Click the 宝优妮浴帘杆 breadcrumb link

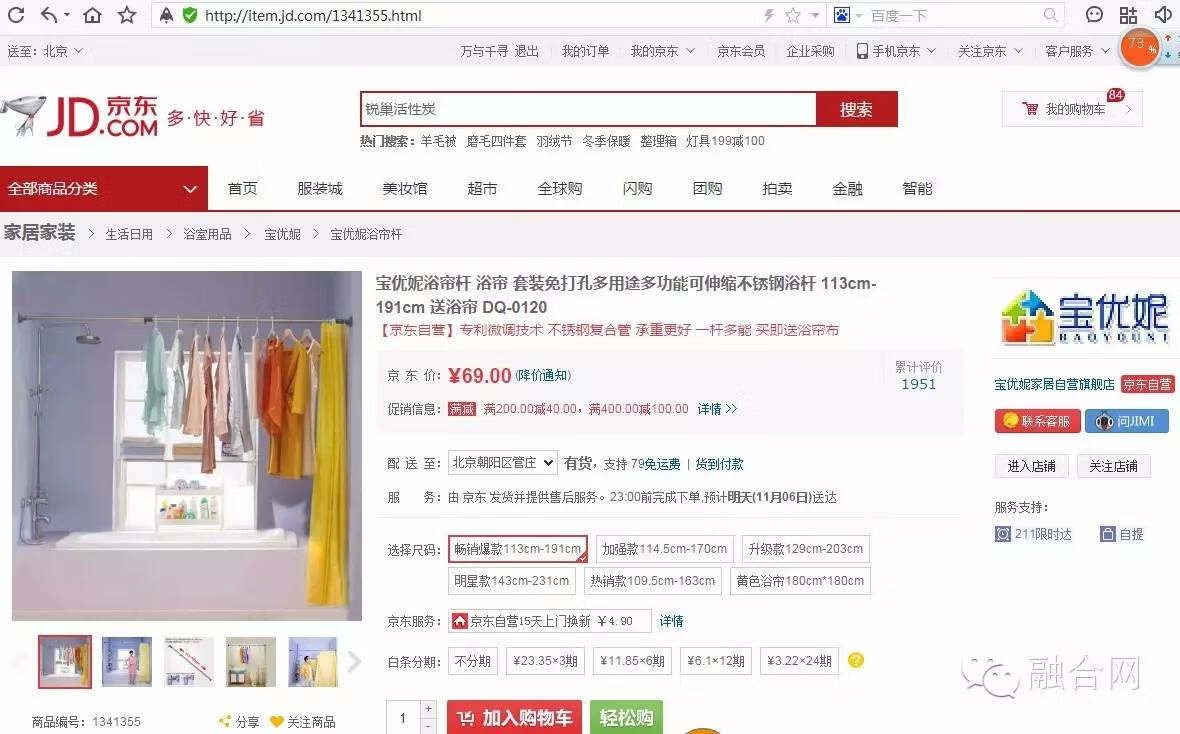366,234
